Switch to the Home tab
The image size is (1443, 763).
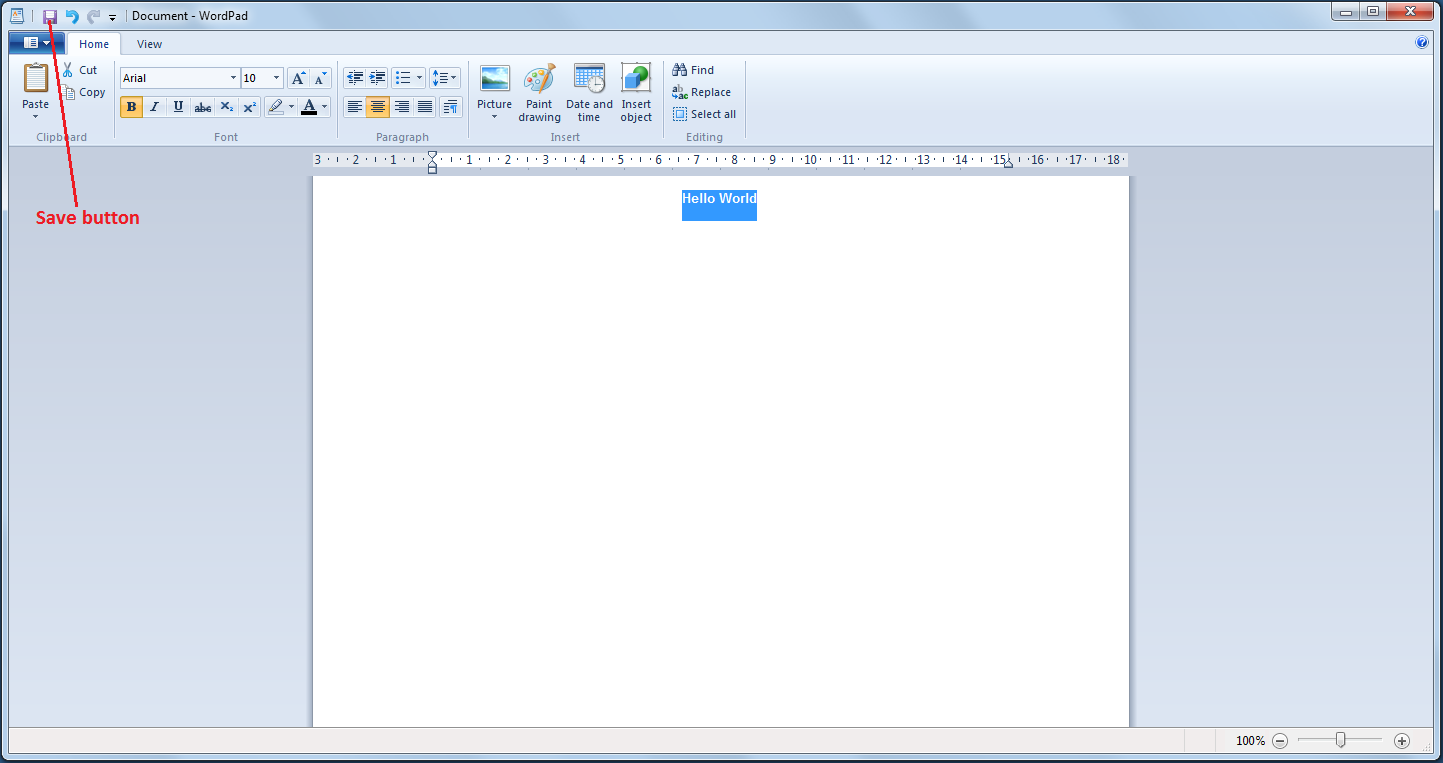pos(94,44)
